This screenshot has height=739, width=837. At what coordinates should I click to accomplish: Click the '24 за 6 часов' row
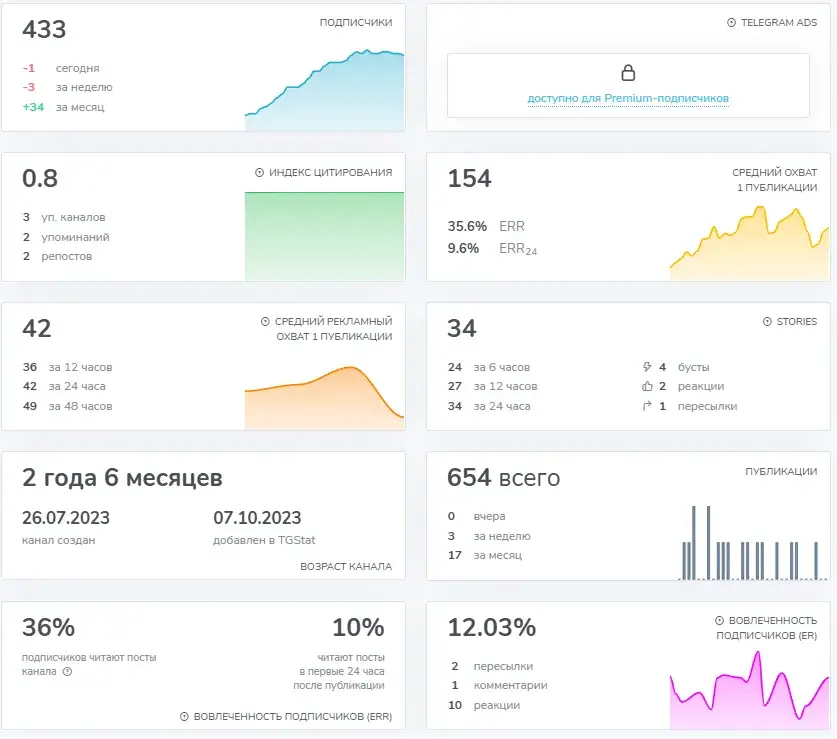tap(489, 367)
